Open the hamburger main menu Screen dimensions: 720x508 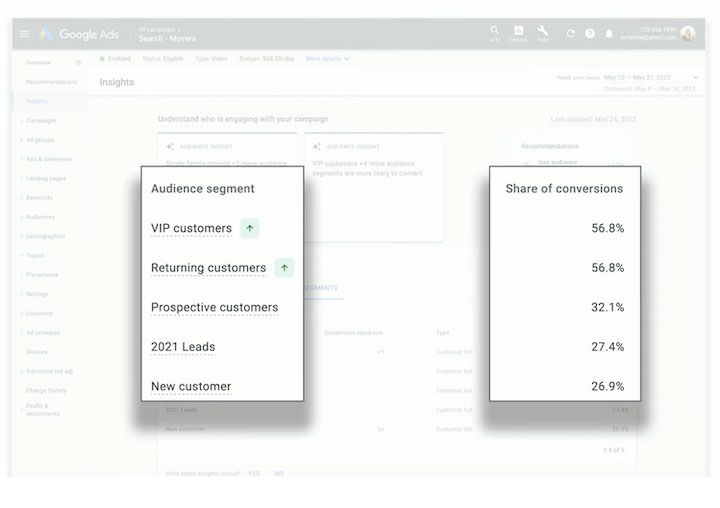click(x=24, y=34)
